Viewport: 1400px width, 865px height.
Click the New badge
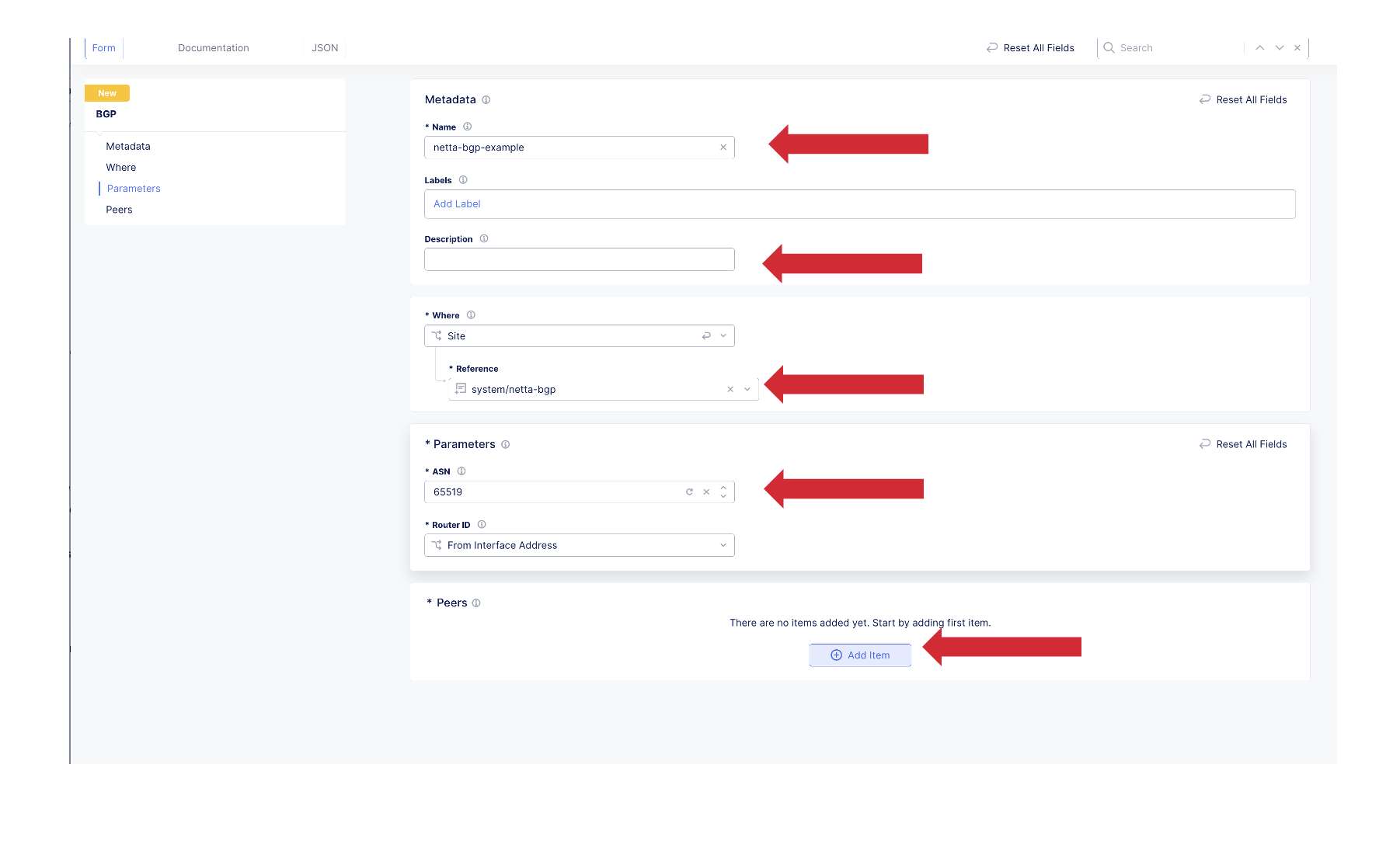107,93
